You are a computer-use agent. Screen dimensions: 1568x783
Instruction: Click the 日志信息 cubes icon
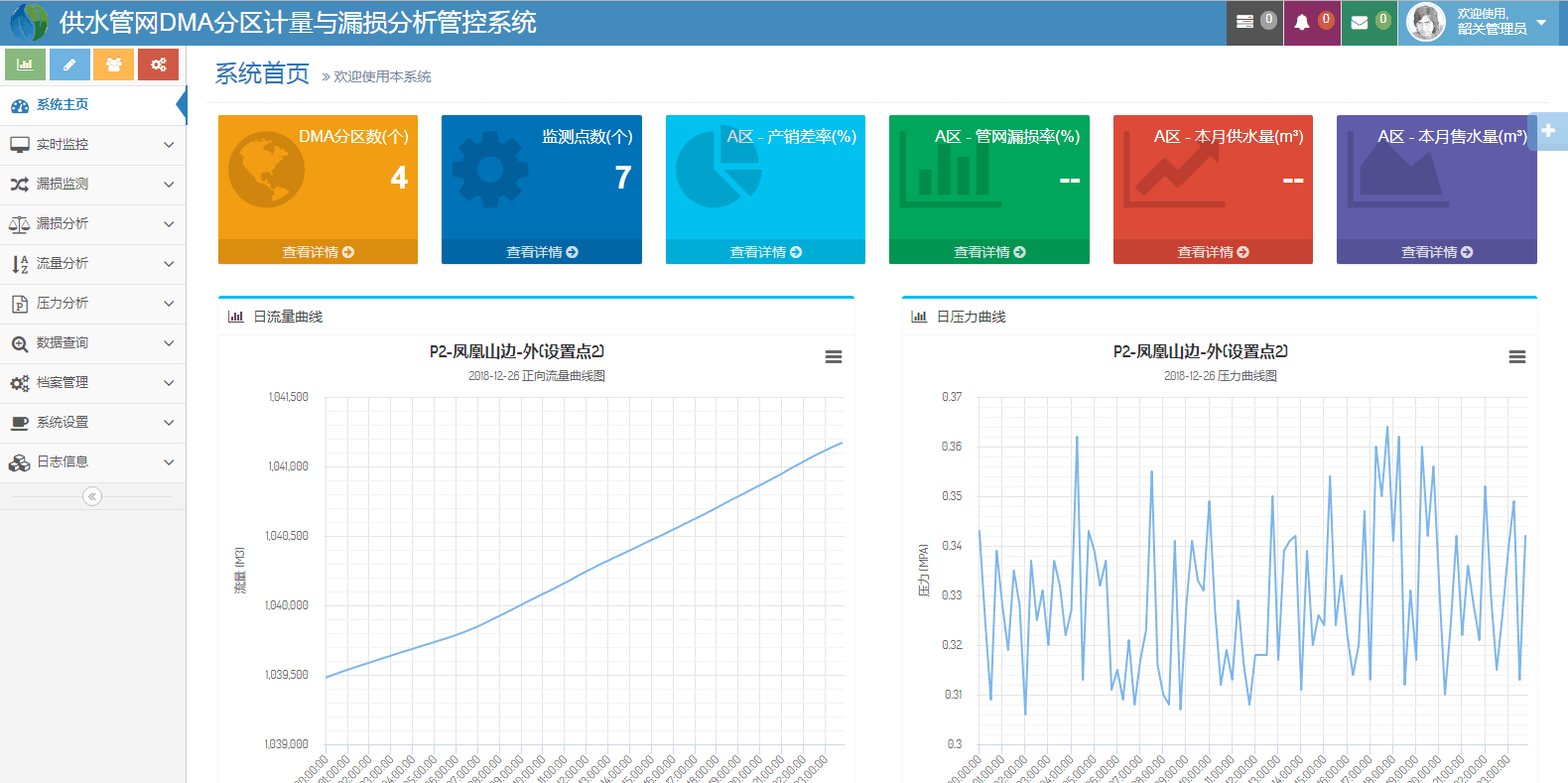pyautogui.click(x=19, y=463)
